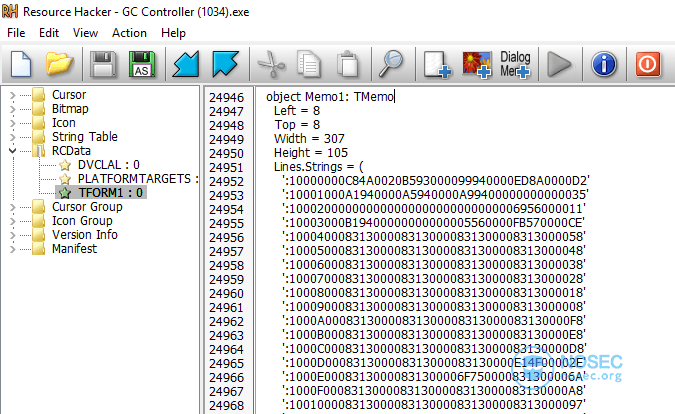Select the PLATFORMTARGETS resource
Image resolution: width=675 pixels, height=414 pixels.
tap(138, 179)
